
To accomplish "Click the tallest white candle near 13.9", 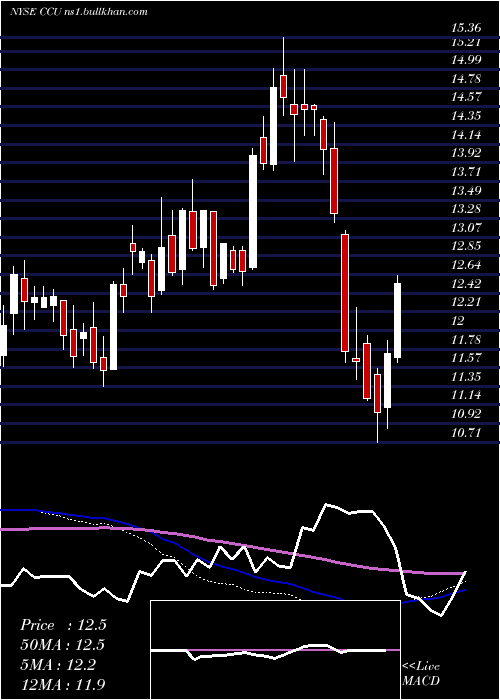I will 253,212.
